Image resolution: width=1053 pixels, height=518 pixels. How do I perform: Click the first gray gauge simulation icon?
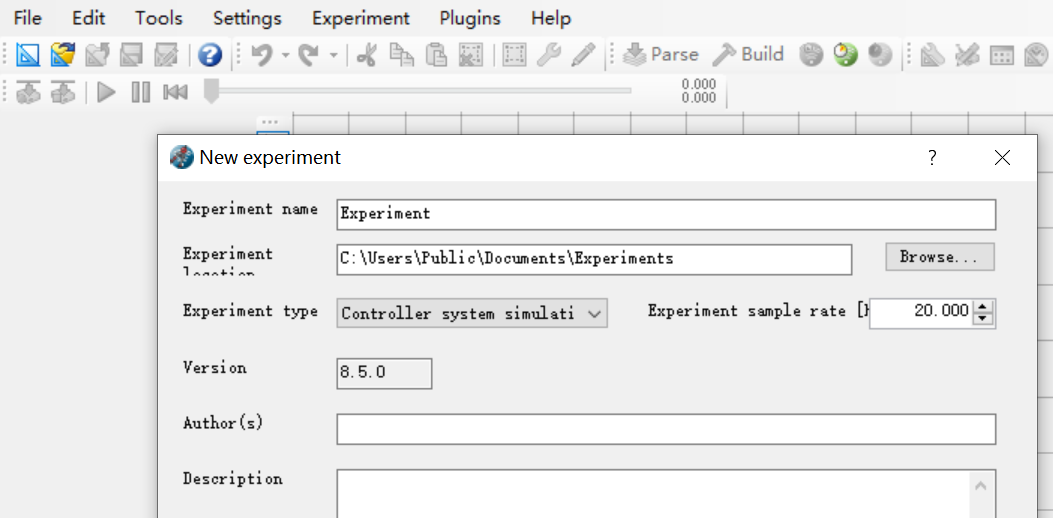point(812,54)
